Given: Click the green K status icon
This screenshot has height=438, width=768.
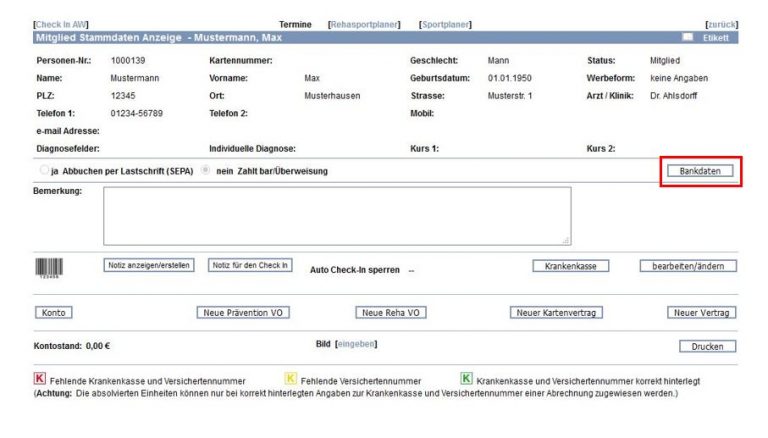Looking at the screenshot, I should (x=466, y=379).
